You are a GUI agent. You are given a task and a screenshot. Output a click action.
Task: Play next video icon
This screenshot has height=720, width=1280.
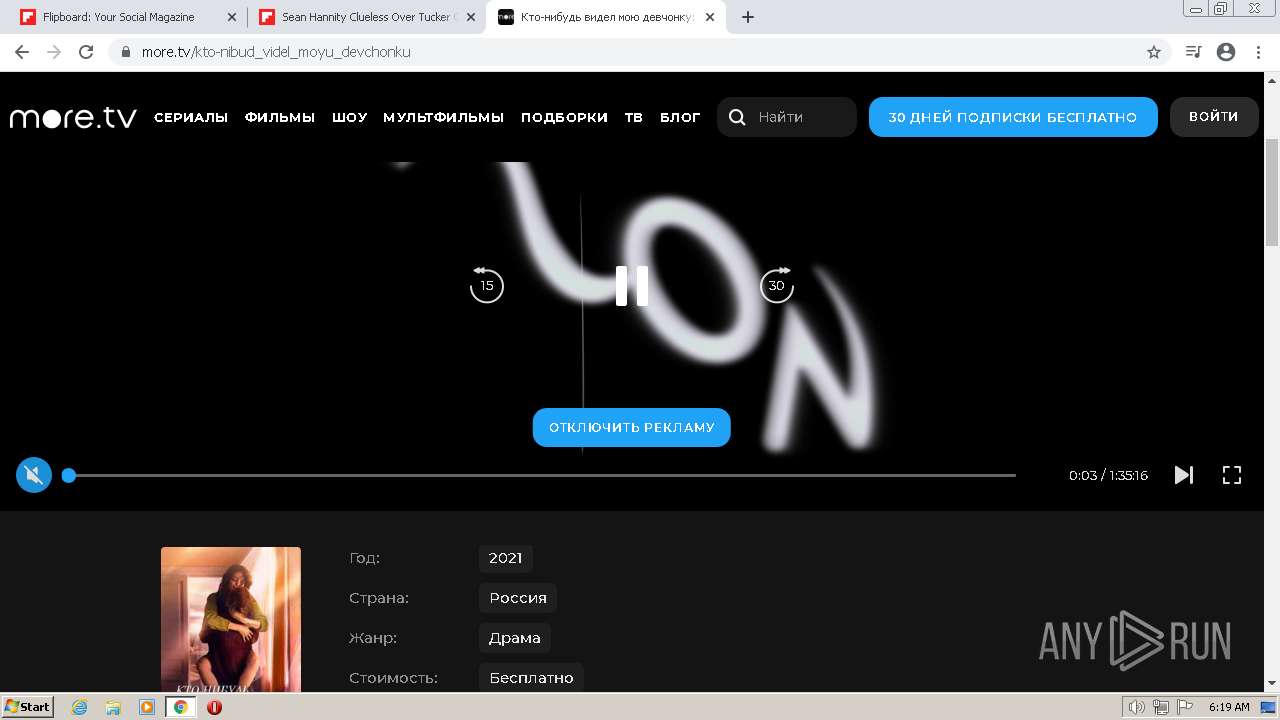click(x=1184, y=475)
